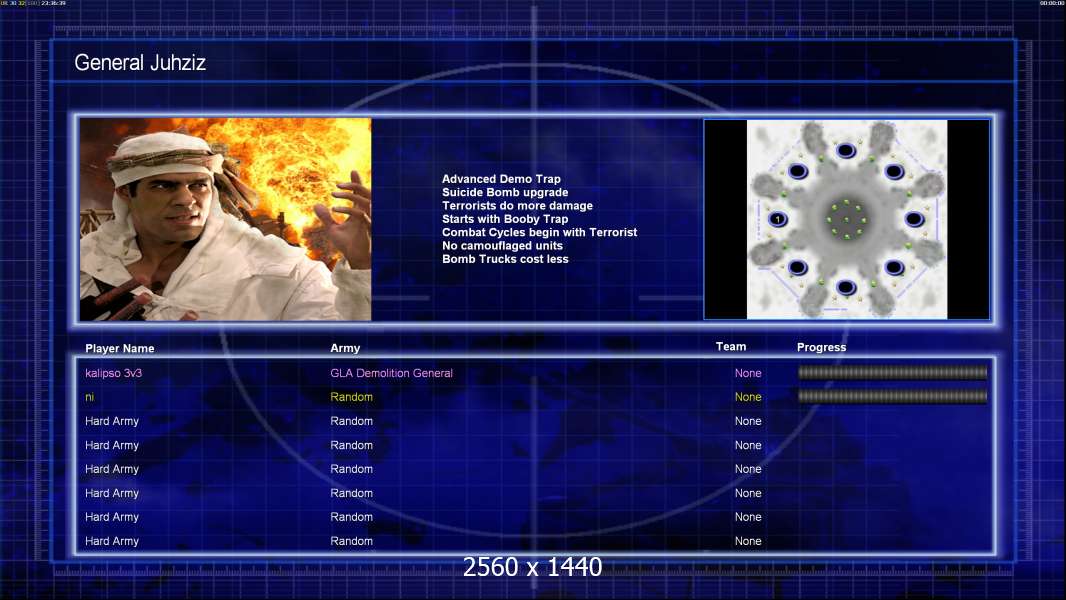Select the player named ni
This screenshot has width=1066, height=600.
click(x=90, y=397)
